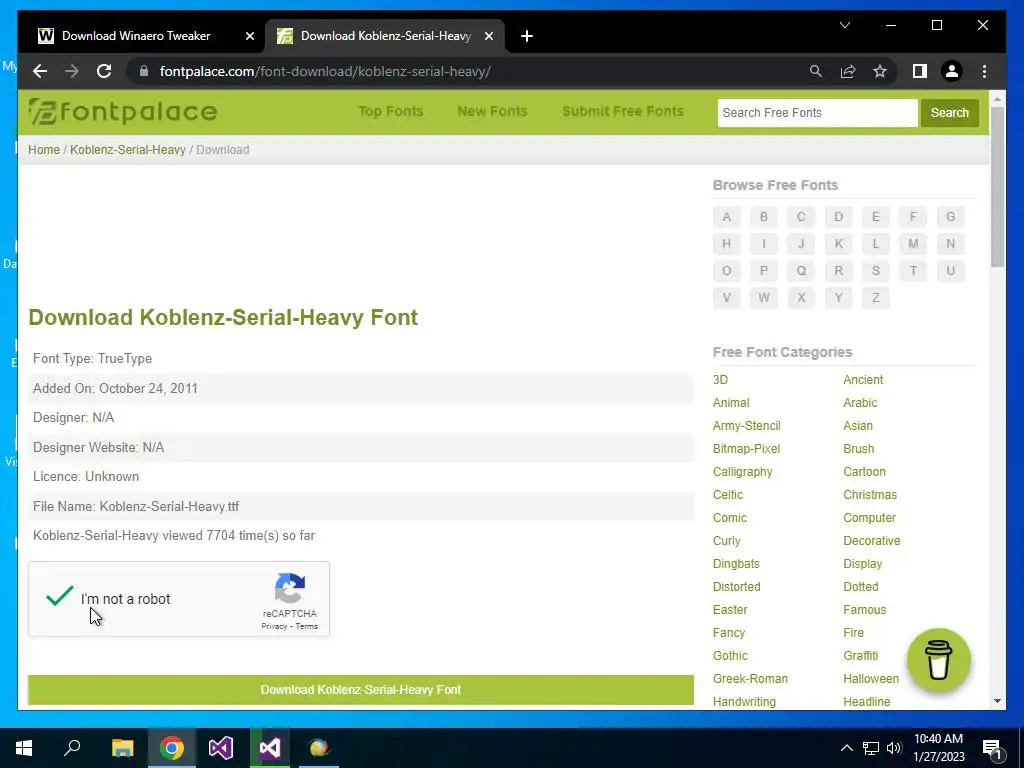
Task: Open reCAPTCHA Privacy link
Action: point(274,626)
